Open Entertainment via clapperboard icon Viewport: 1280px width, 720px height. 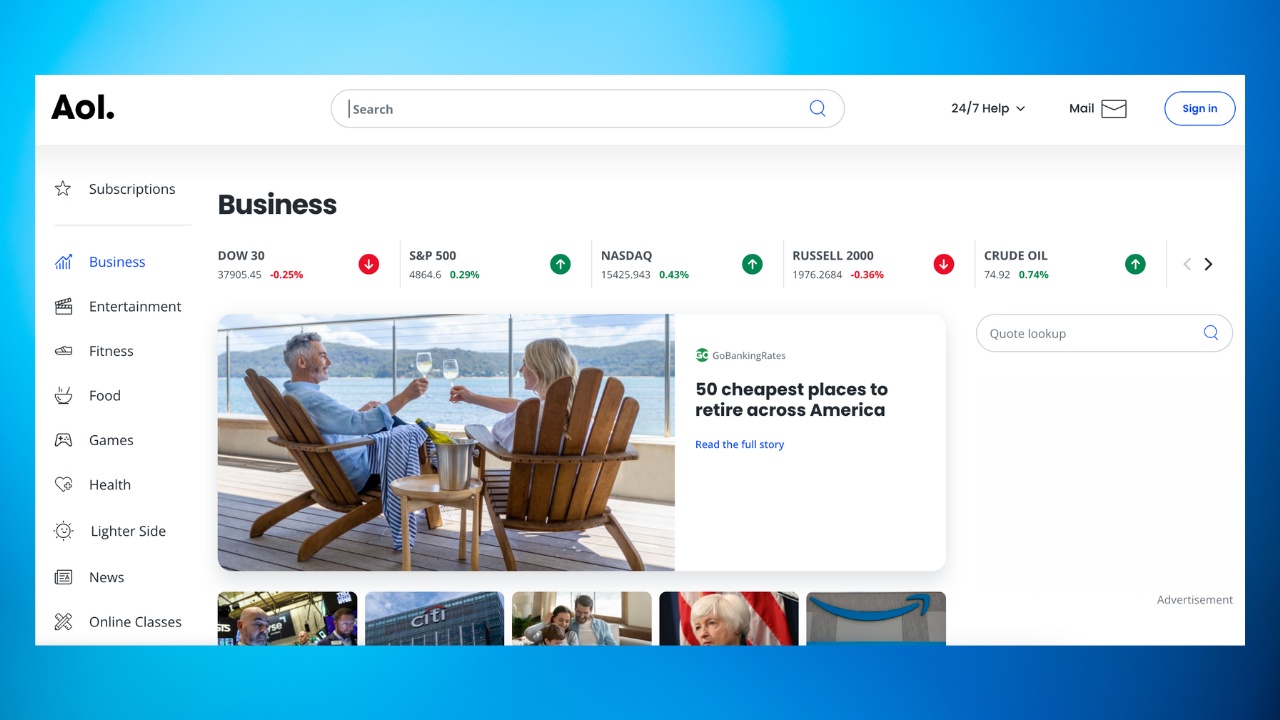tap(63, 307)
